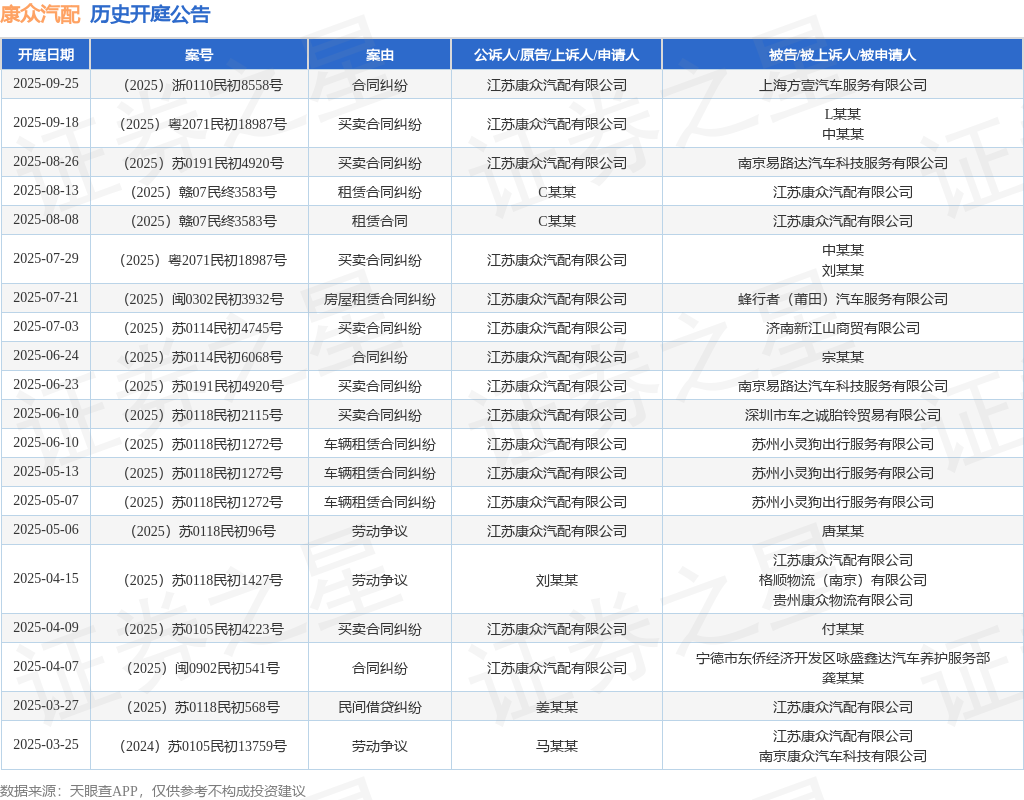Click defendant 宗某某
Image resolution: width=1024 pixels, height=800 pixels.
coord(842,357)
